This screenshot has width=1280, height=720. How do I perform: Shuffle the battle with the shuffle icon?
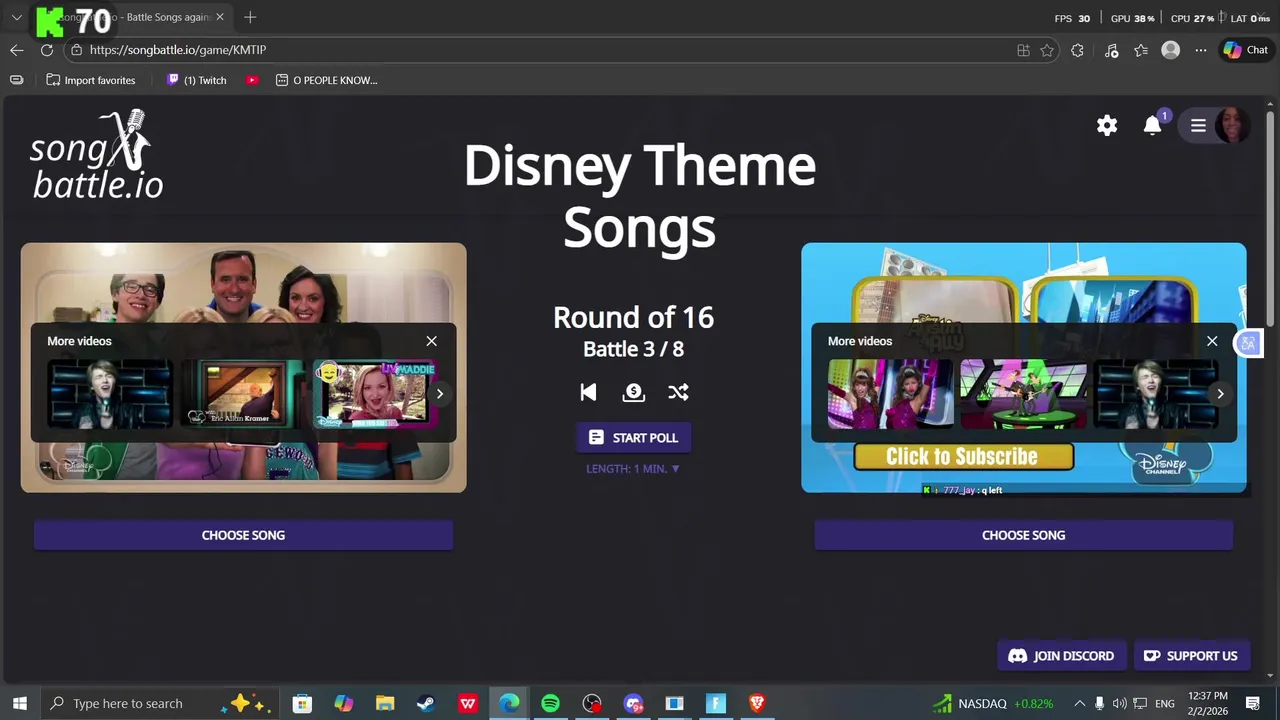678,392
